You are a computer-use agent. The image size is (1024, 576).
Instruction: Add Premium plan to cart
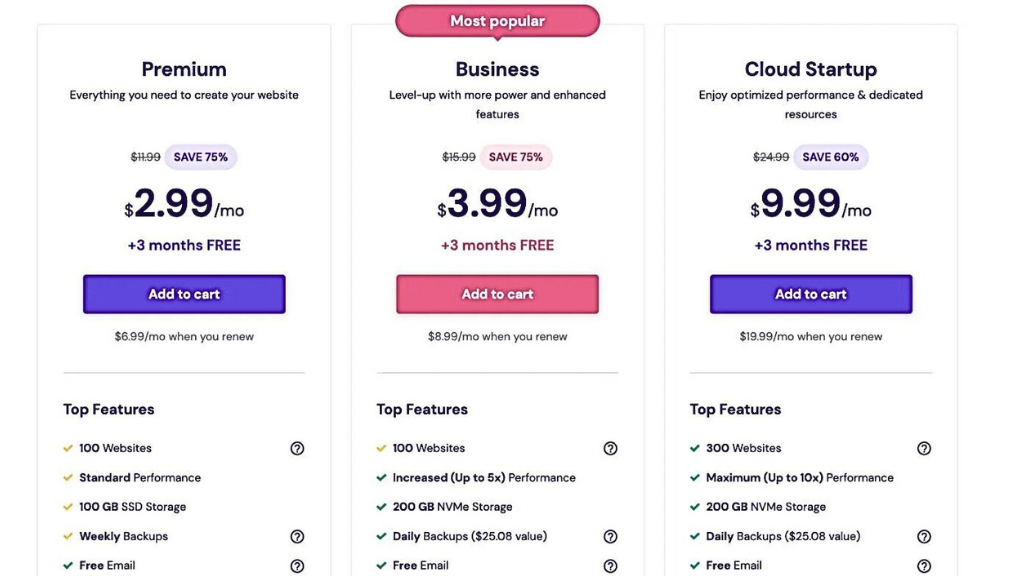[x=184, y=294]
